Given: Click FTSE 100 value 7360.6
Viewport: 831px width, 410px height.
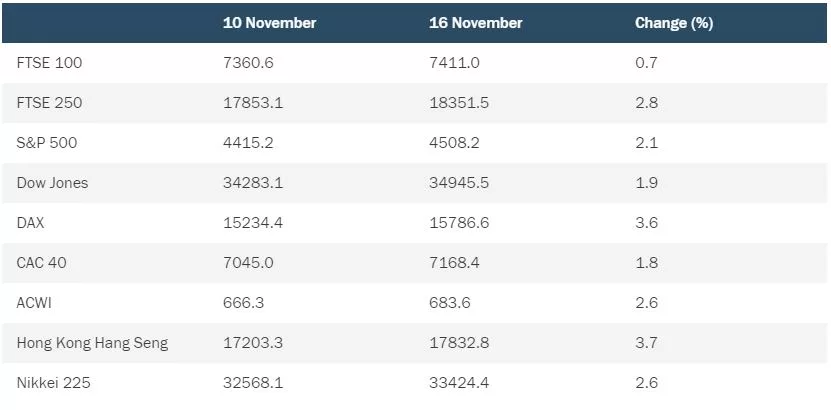Looking at the screenshot, I should click(x=248, y=63).
